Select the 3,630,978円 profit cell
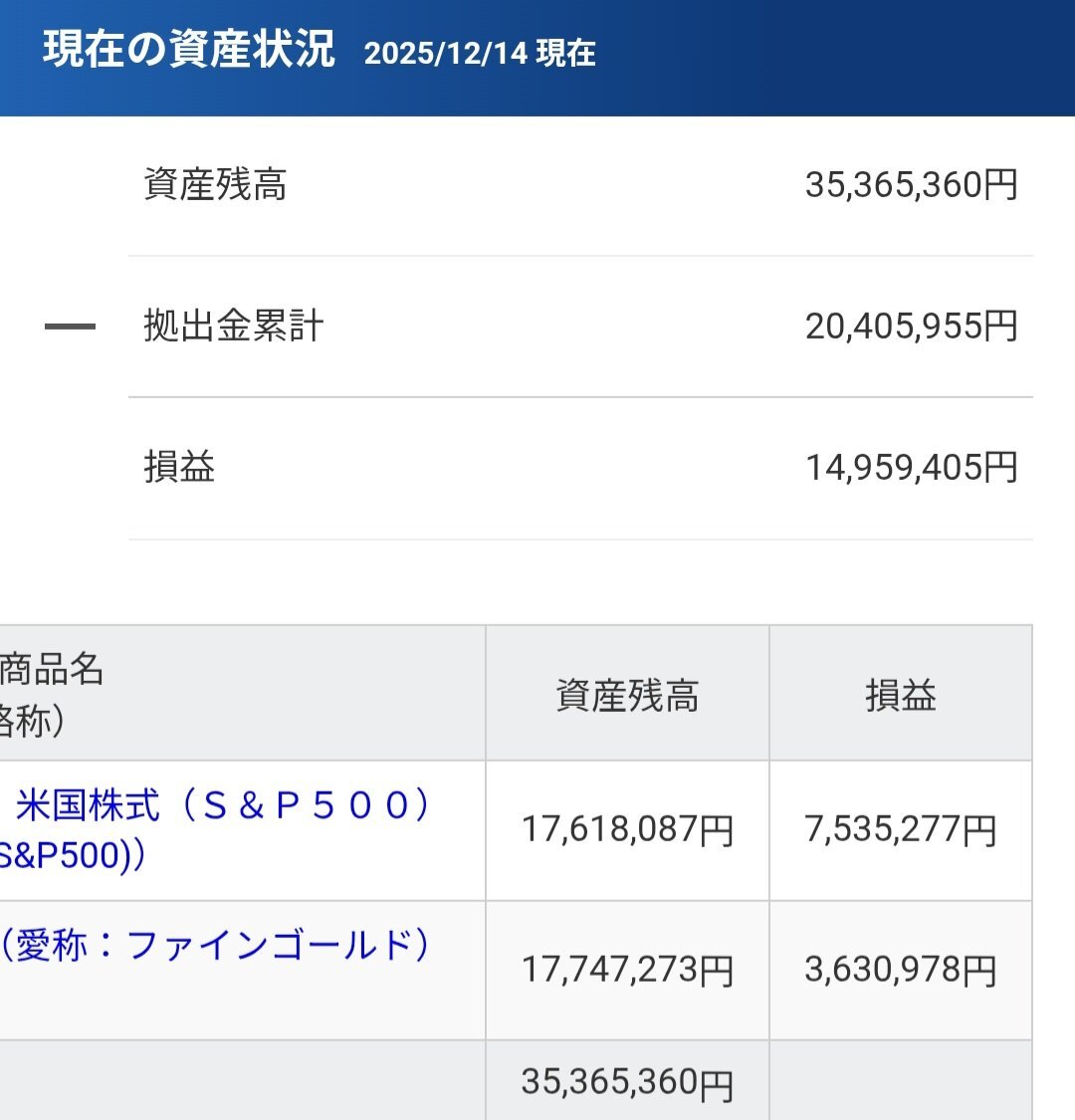This screenshot has width=1075, height=1120. (901, 970)
